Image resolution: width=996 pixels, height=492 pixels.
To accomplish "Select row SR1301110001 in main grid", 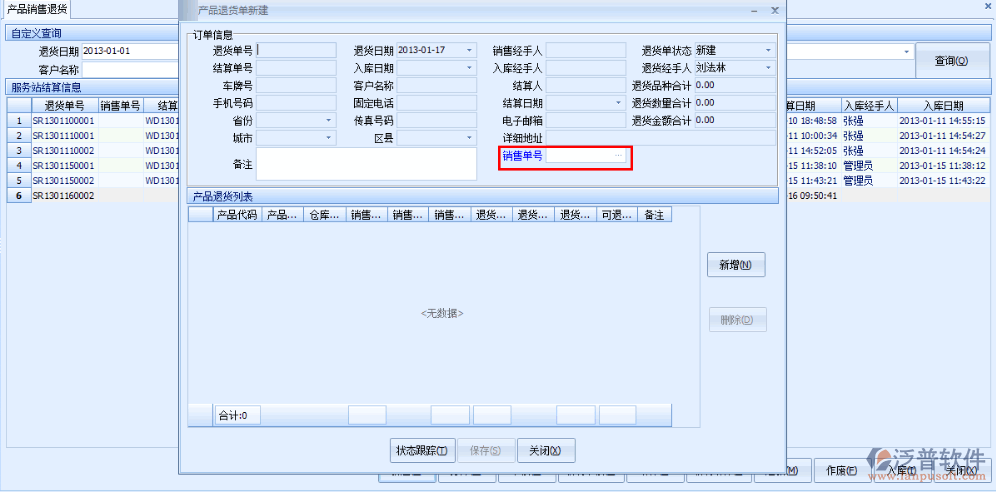I will (64, 135).
